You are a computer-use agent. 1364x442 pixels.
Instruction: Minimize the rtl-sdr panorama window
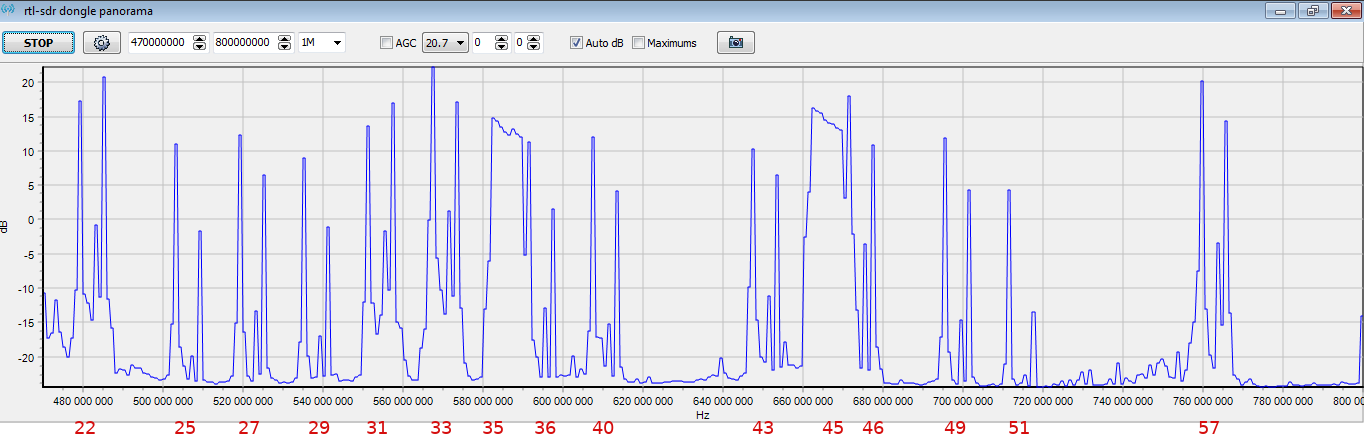pyautogui.click(x=1280, y=10)
